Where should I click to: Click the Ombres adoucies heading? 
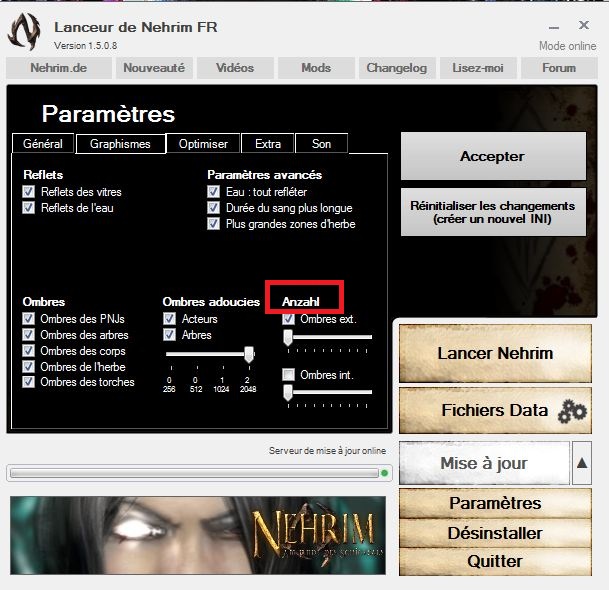click(x=211, y=302)
